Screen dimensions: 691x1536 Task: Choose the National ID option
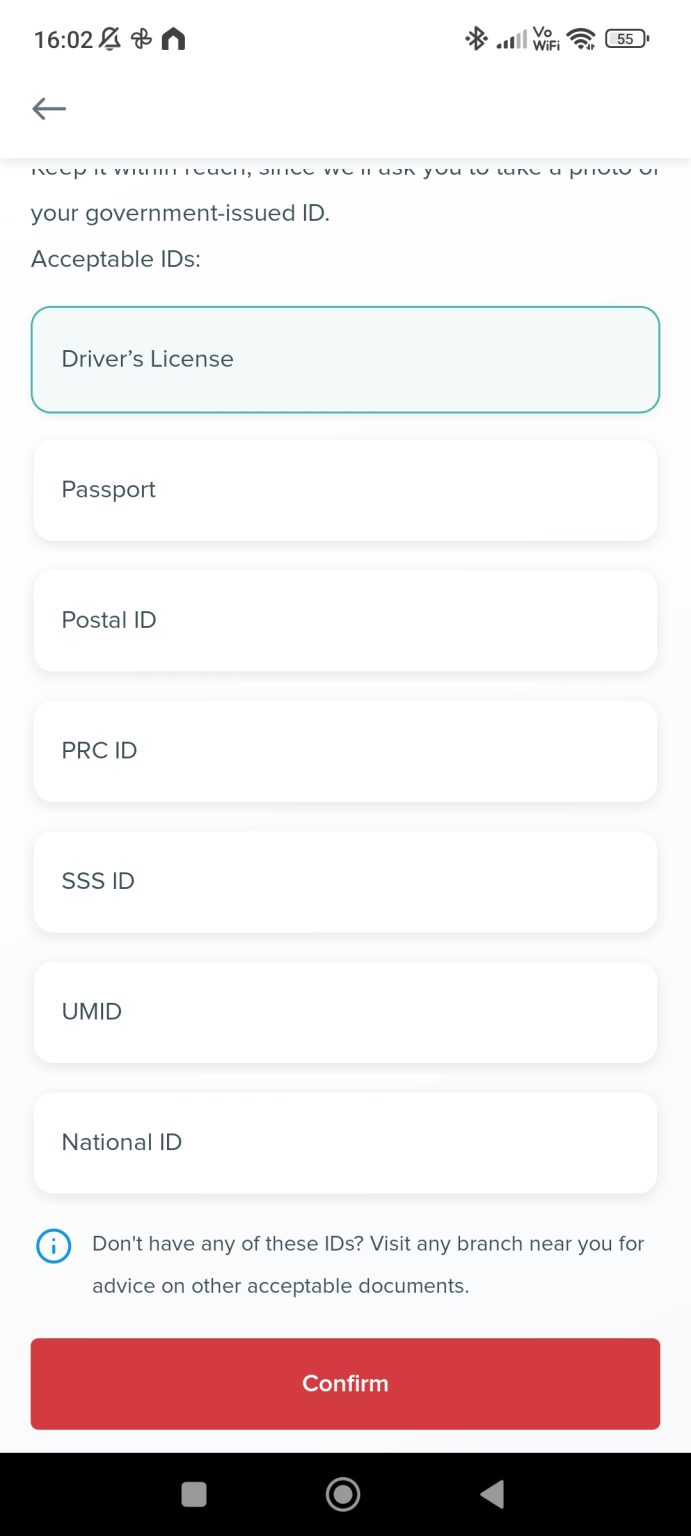(345, 1142)
